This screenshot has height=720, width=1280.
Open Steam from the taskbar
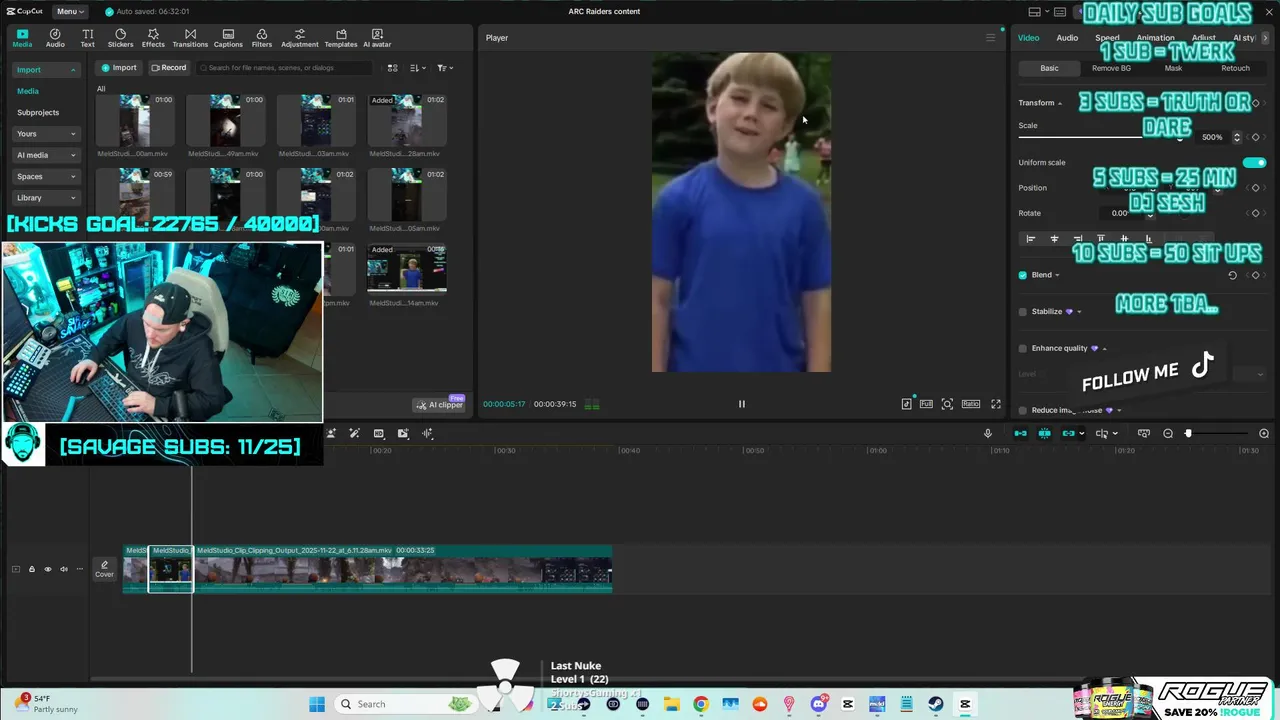(936, 704)
